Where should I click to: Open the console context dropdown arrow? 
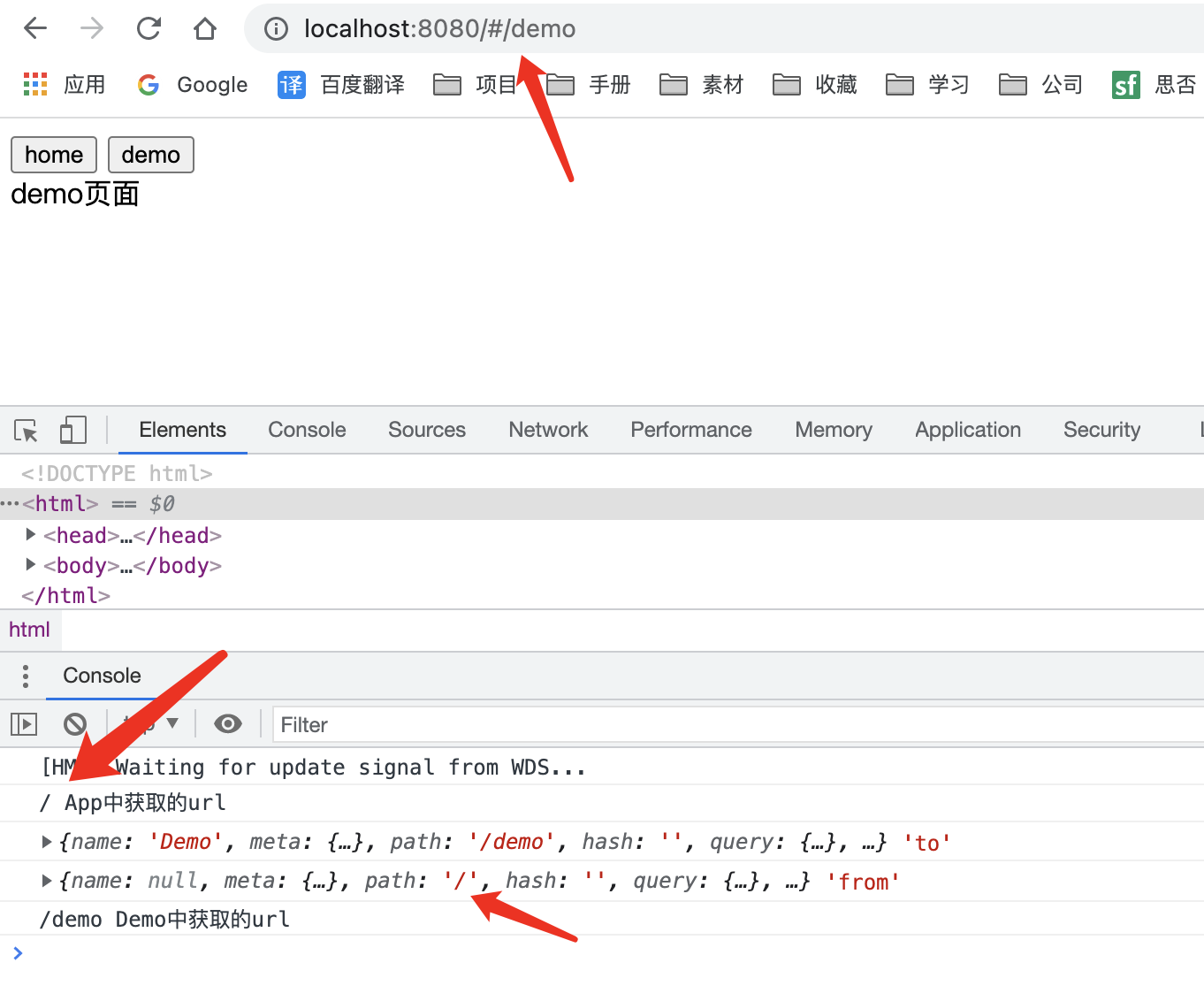click(172, 723)
